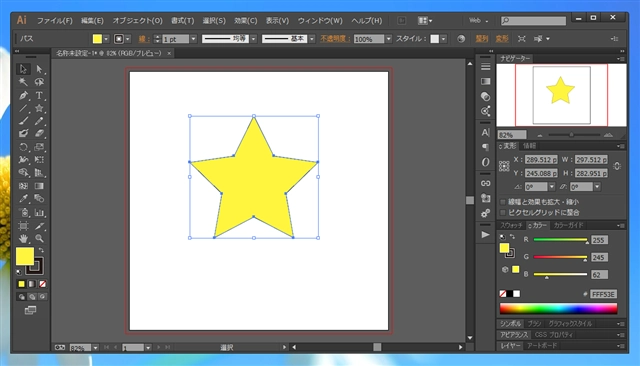The width and height of the screenshot is (640, 366).
Task: Click reference point locator in Transform panel
Action: point(504,166)
